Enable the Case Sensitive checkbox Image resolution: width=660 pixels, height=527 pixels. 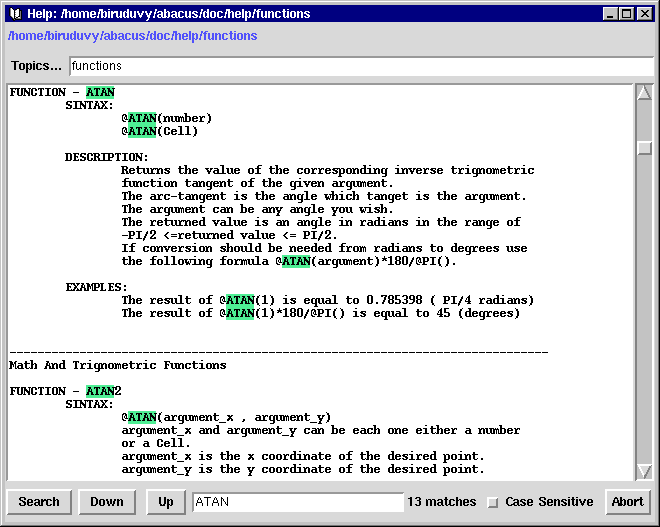[x=492, y=502]
